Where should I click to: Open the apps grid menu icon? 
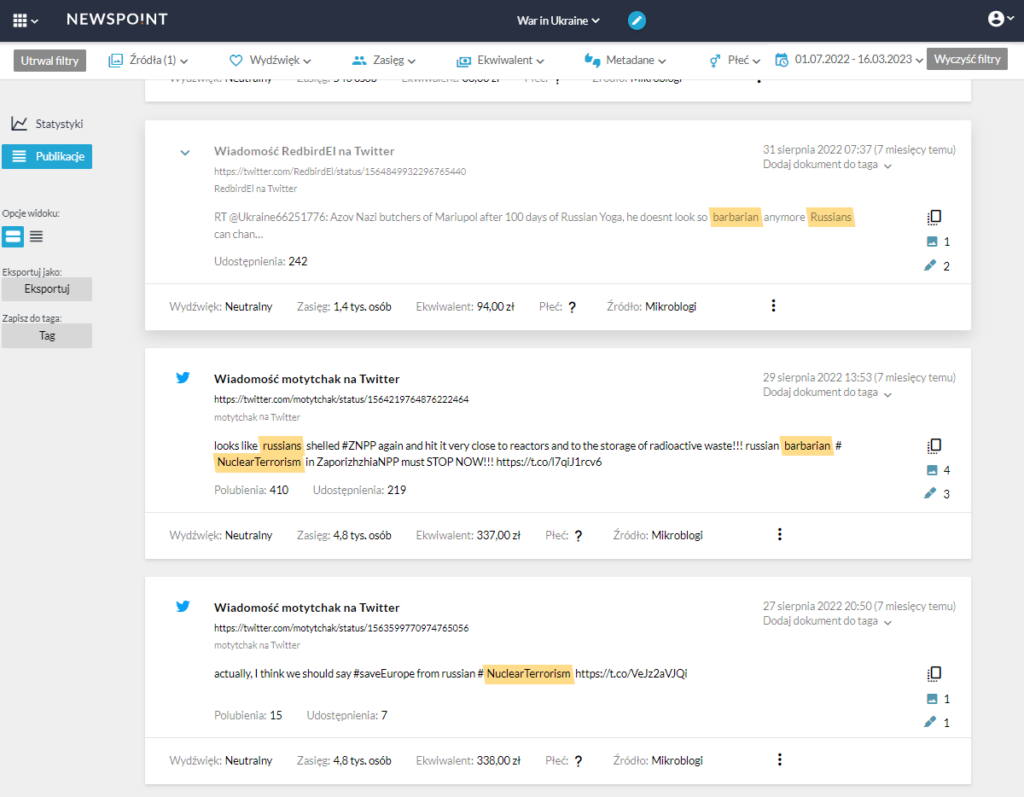click(x=25, y=20)
